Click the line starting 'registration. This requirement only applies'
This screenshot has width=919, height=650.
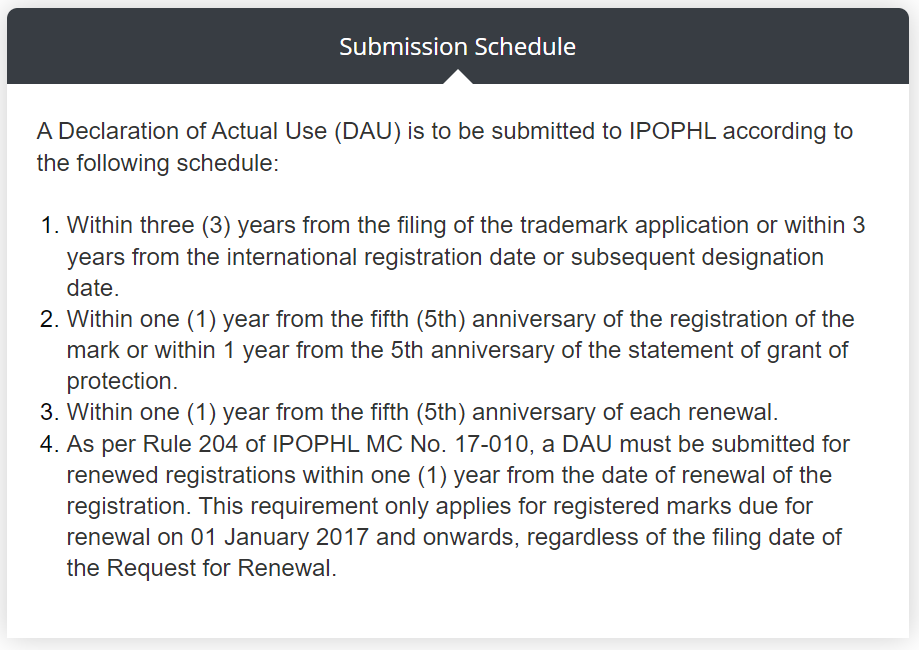(440, 506)
